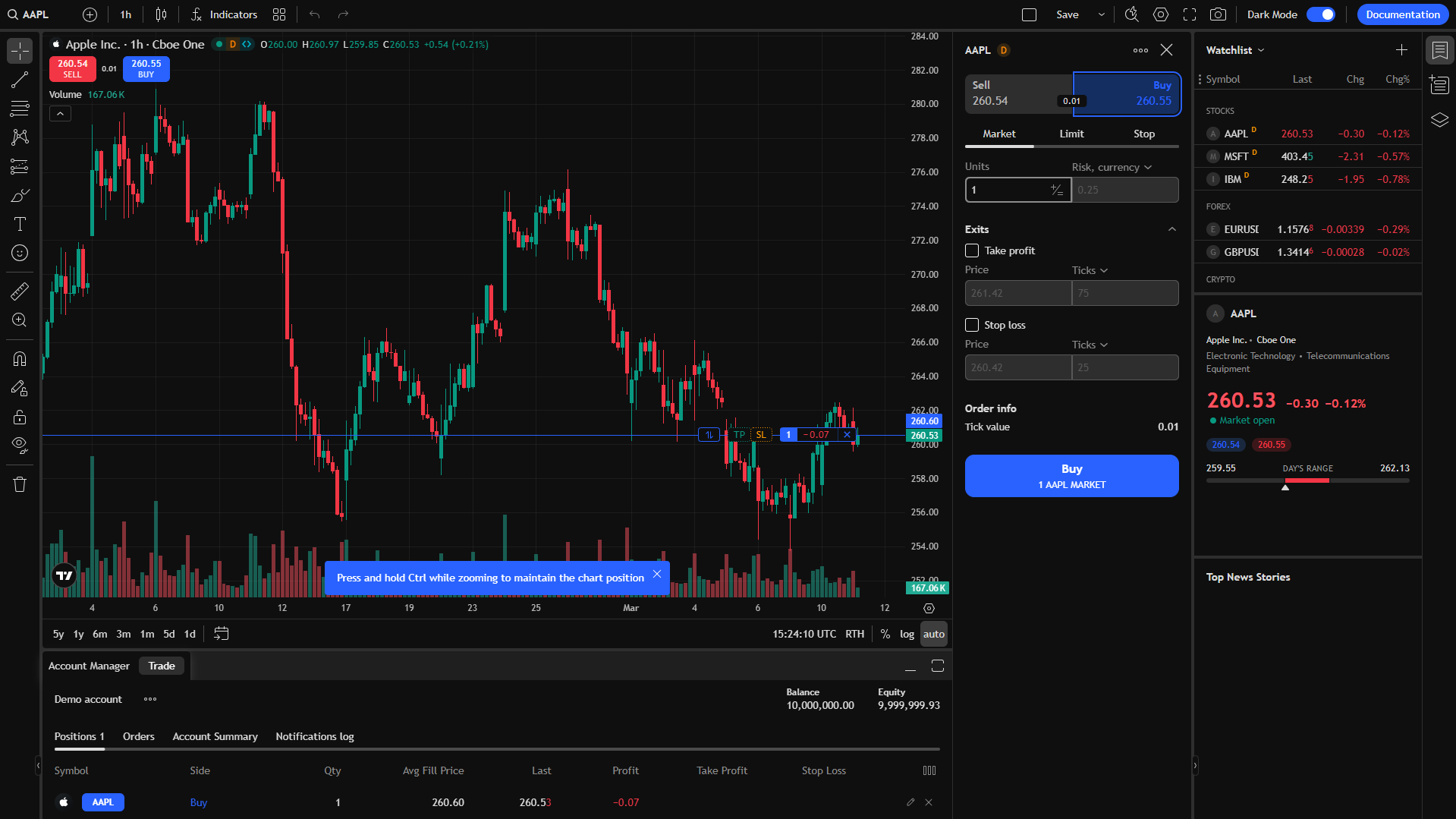Enable the Stop loss checkbox

tap(971, 324)
